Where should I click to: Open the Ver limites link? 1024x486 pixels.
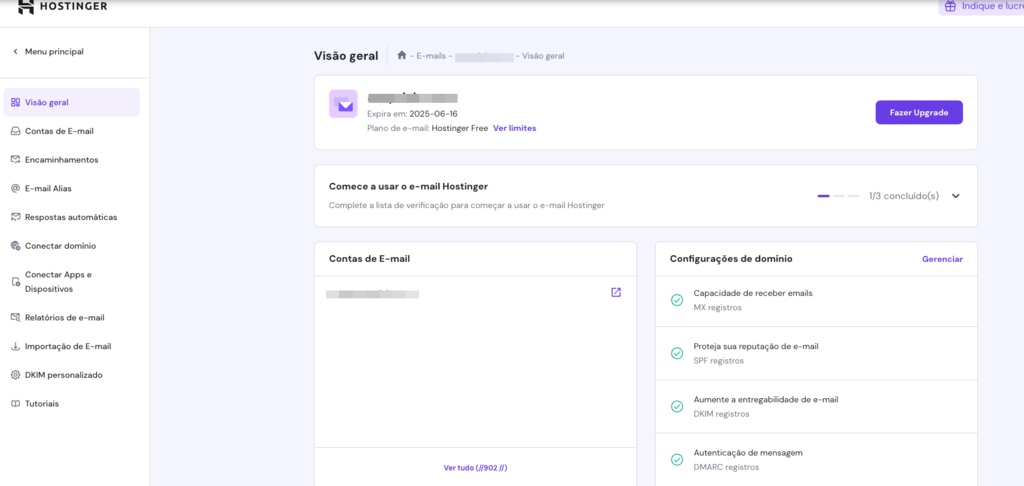515,129
